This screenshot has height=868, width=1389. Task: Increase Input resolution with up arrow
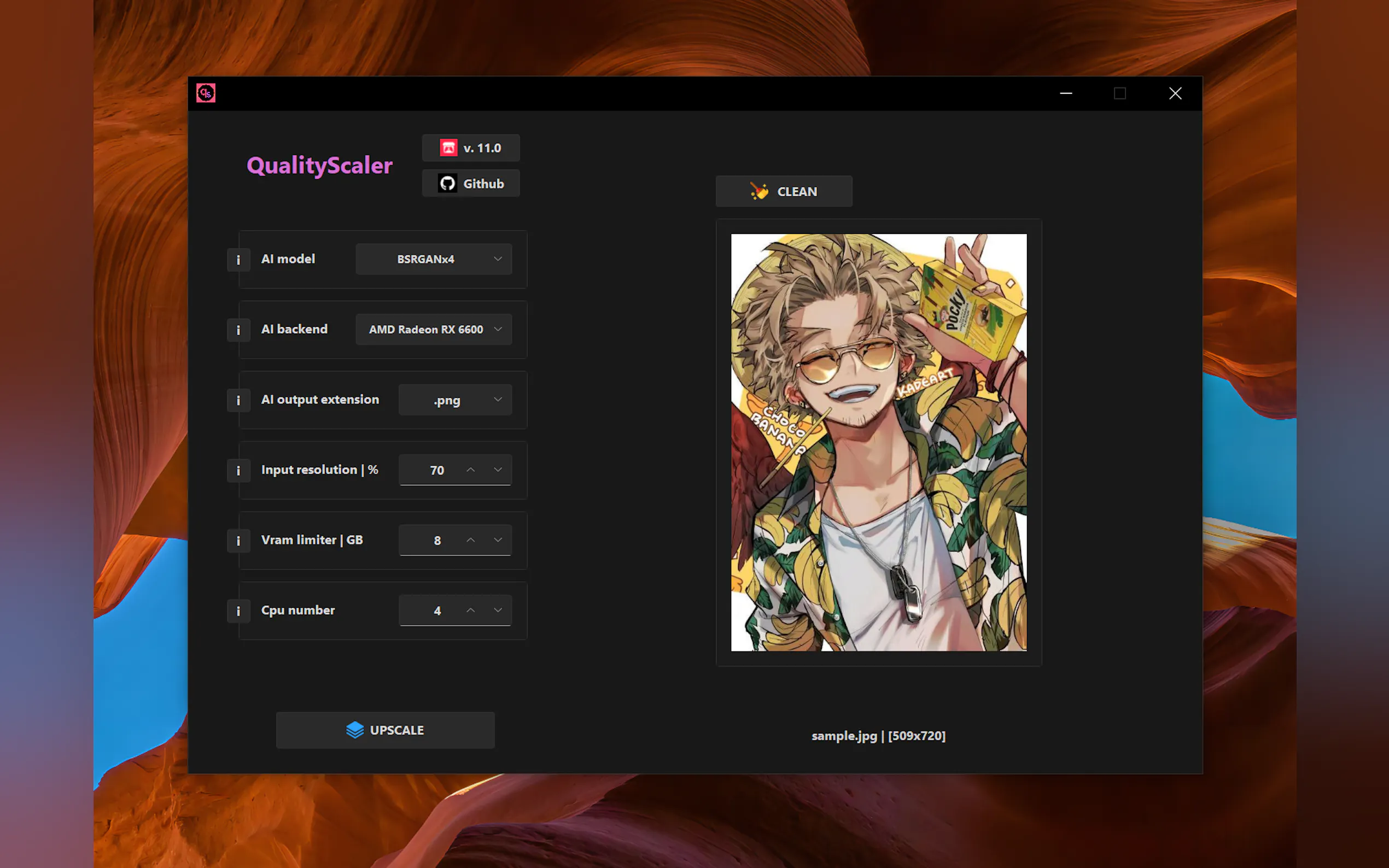click(471, 470)
